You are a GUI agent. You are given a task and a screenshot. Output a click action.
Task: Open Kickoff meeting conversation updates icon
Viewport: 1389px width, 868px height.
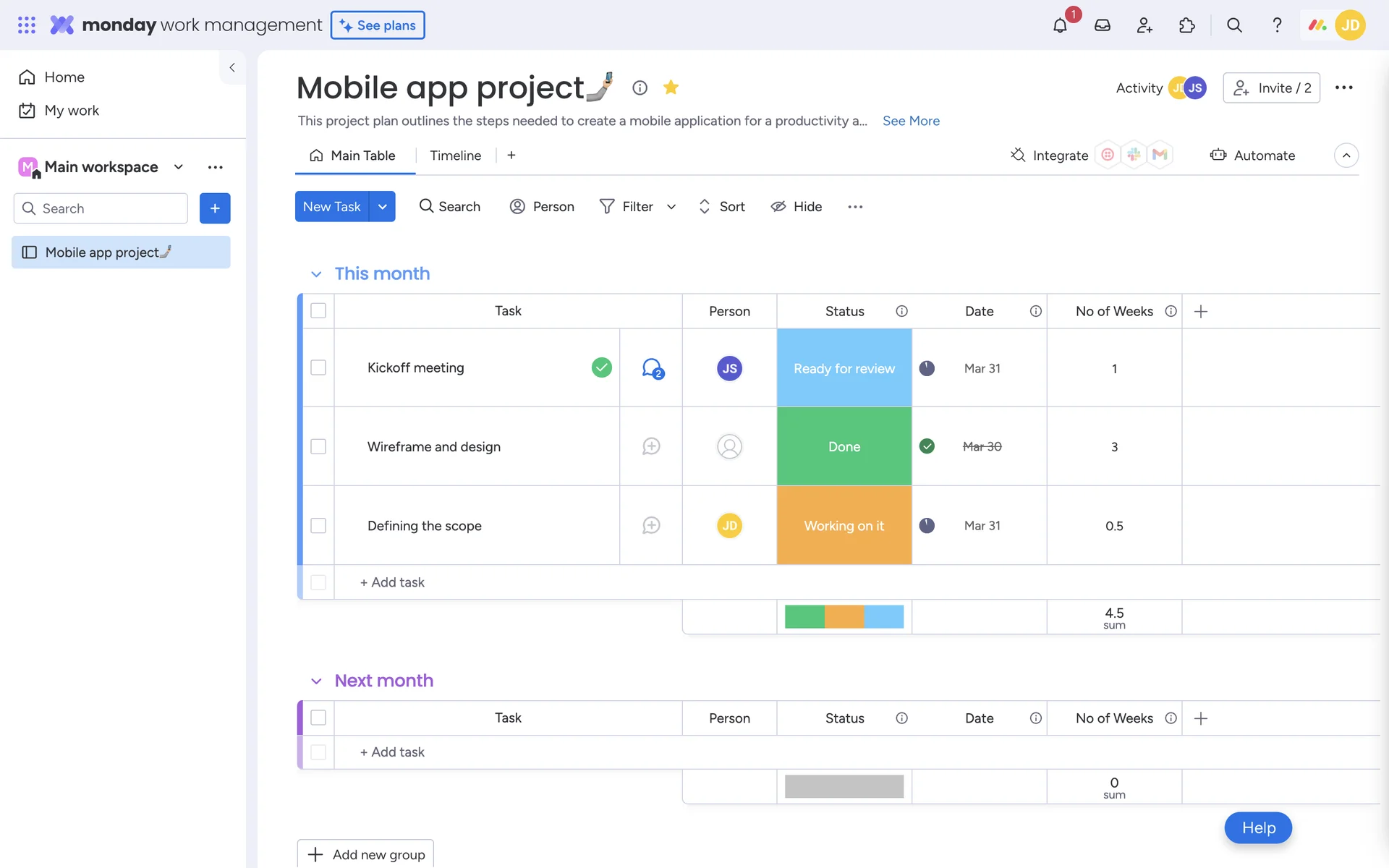(652, 368)
